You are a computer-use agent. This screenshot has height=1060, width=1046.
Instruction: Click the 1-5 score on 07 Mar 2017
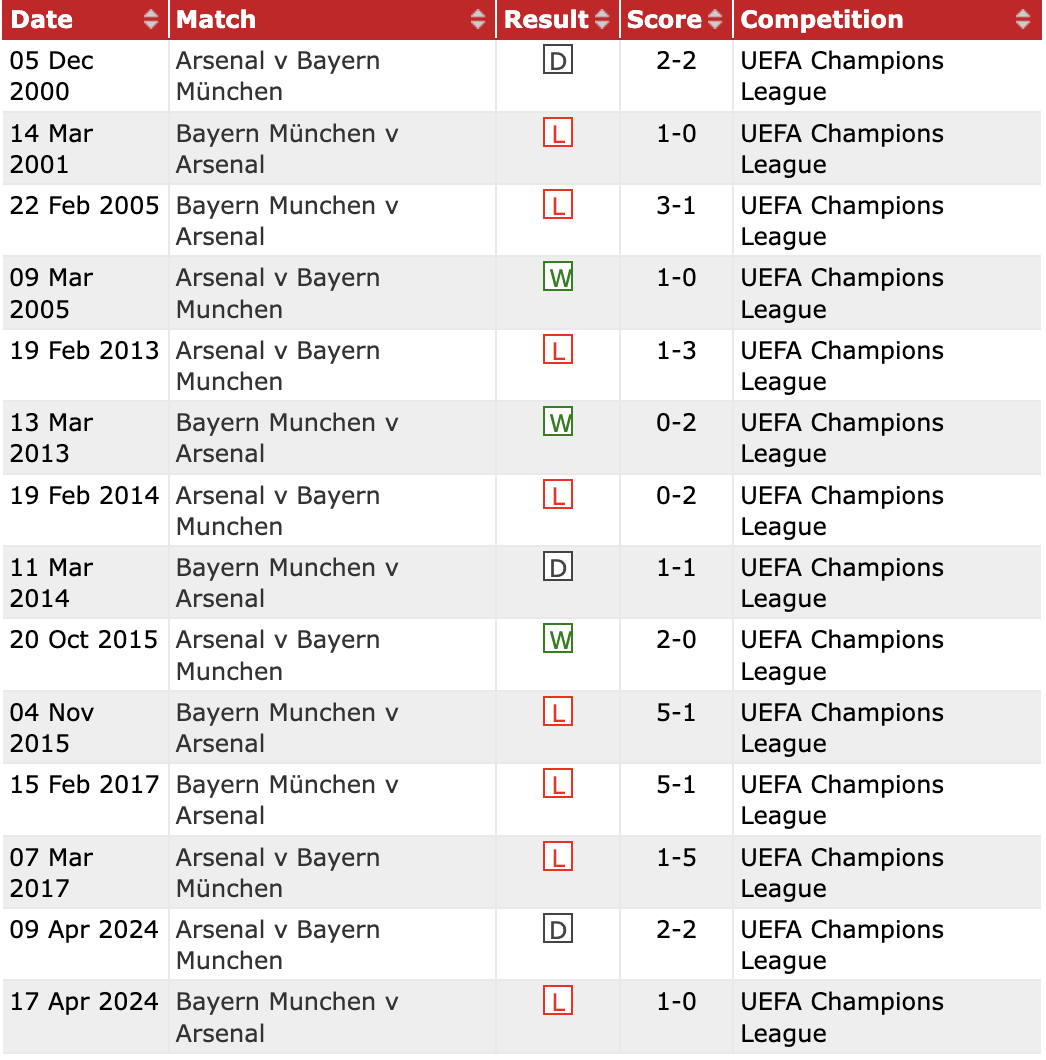[676, 858]
